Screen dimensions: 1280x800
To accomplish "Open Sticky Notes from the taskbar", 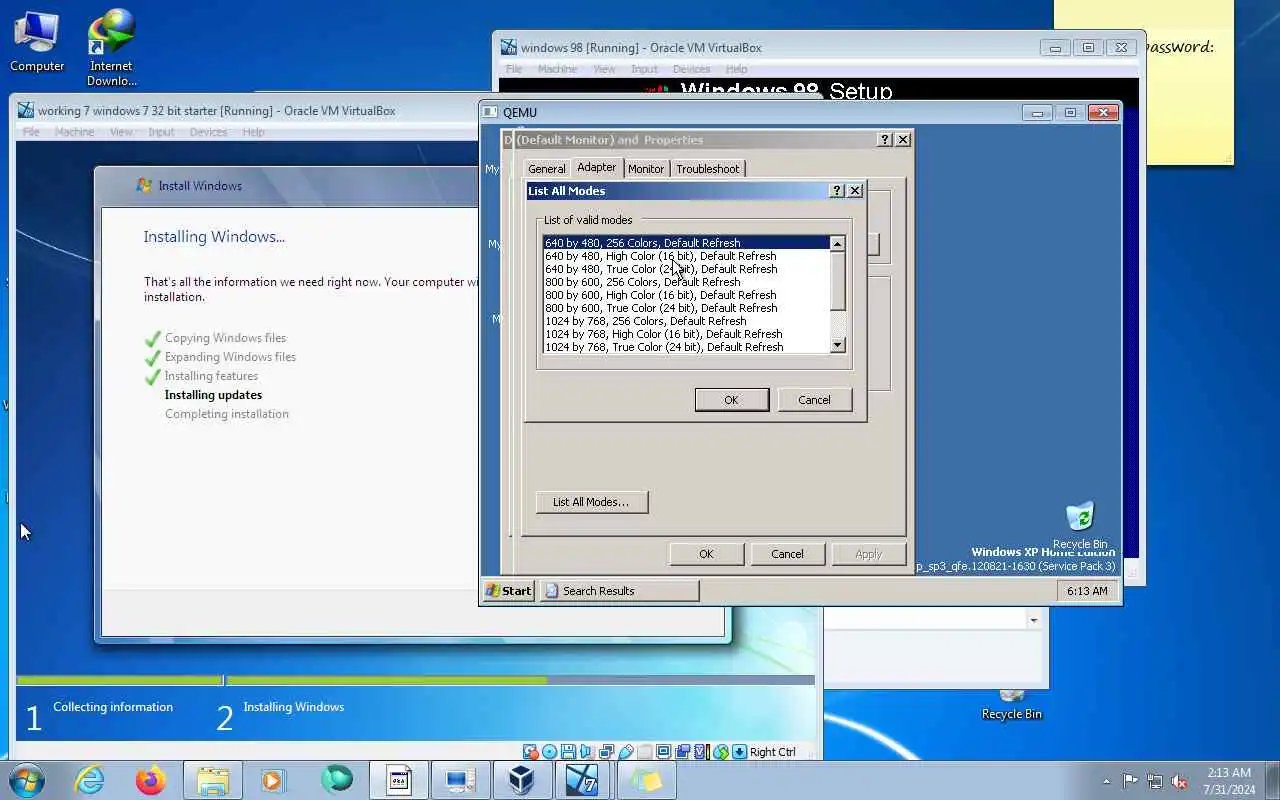I will tap(645, 780).
